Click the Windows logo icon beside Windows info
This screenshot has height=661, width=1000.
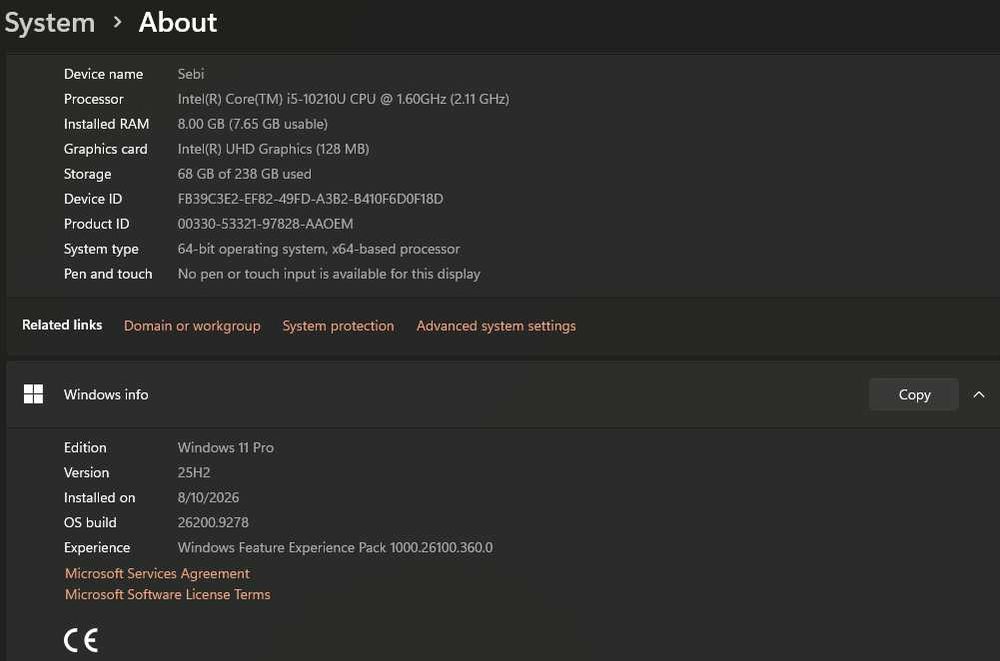pyautogui.click(x=33, y=394)
